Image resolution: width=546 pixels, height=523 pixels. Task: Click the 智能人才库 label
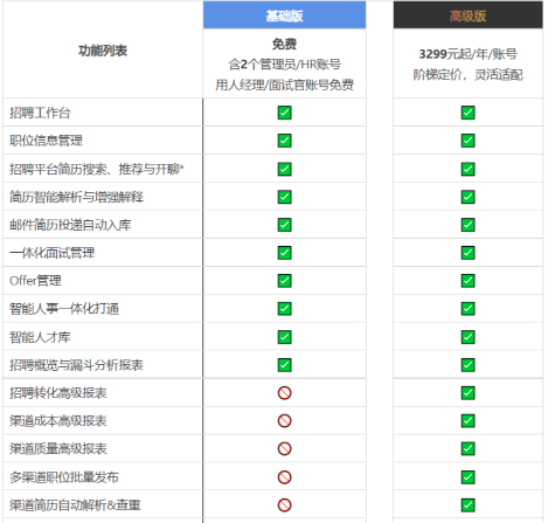(x=40, y=337)
